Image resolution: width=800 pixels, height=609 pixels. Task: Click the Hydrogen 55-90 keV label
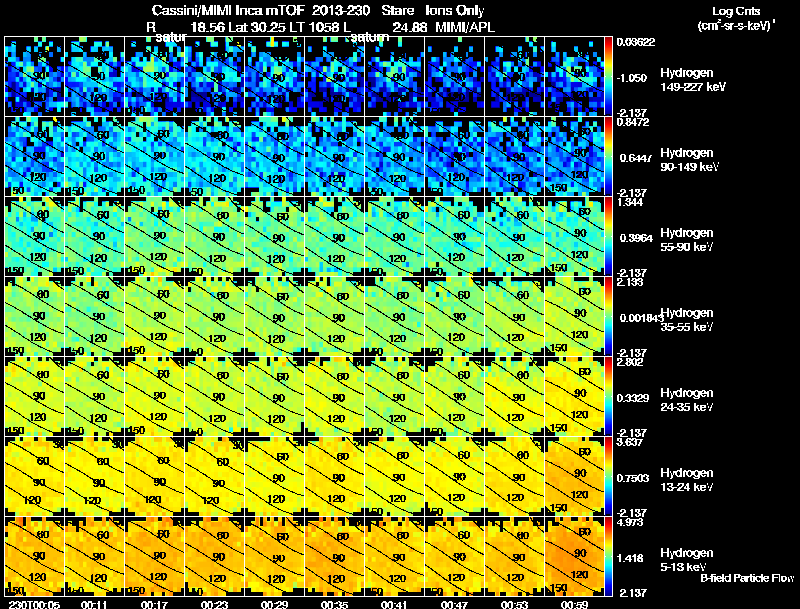click(x=687, y=240)
